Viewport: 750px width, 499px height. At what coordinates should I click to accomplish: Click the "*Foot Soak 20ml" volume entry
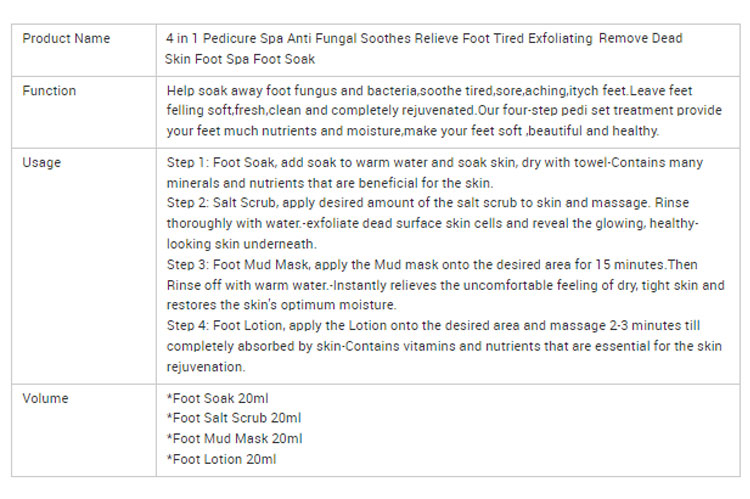[217, 398]
